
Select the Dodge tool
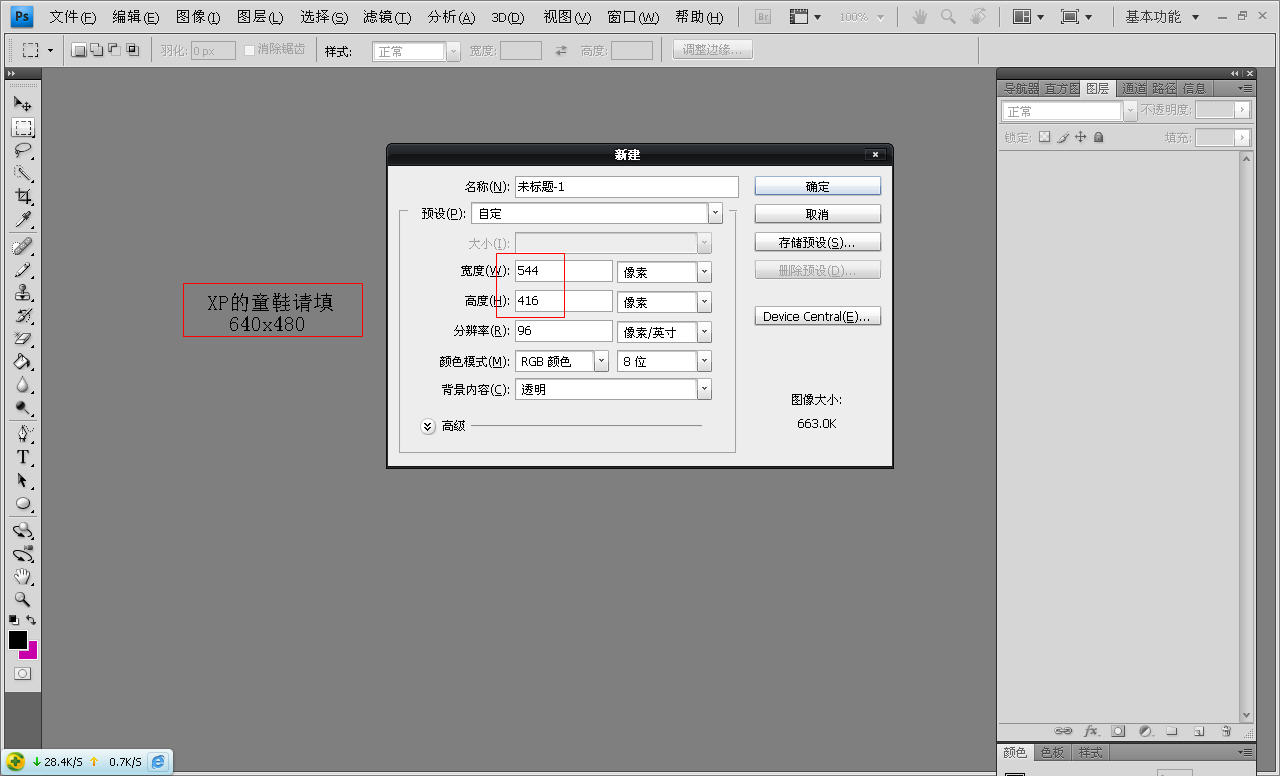pos(23,408)
